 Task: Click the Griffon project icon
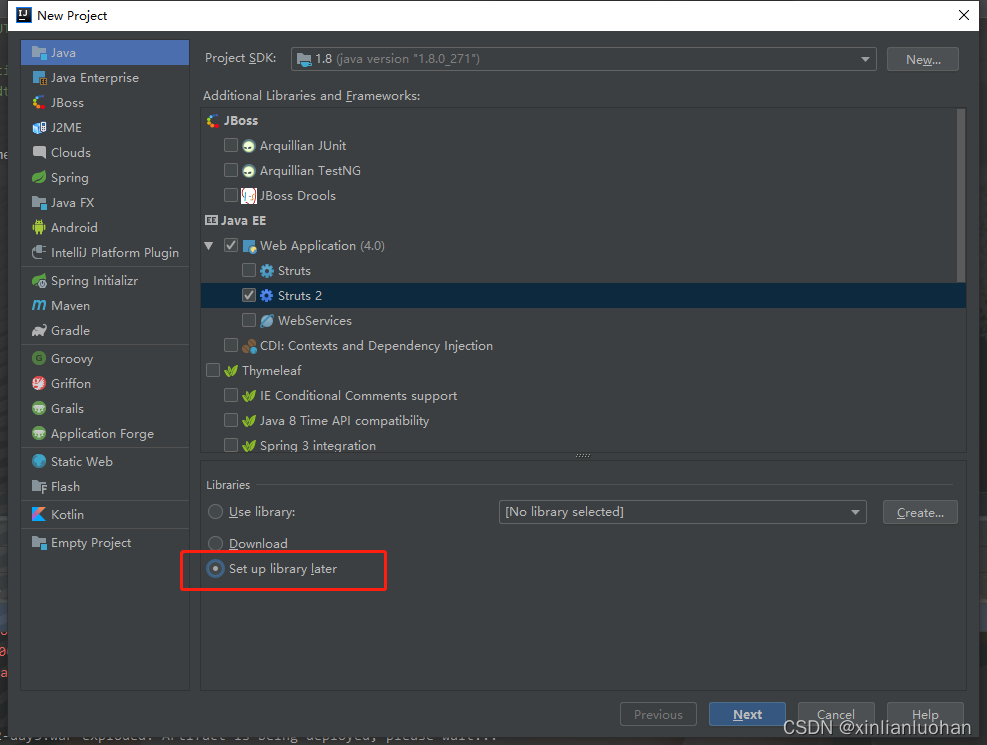coord(39,383)
